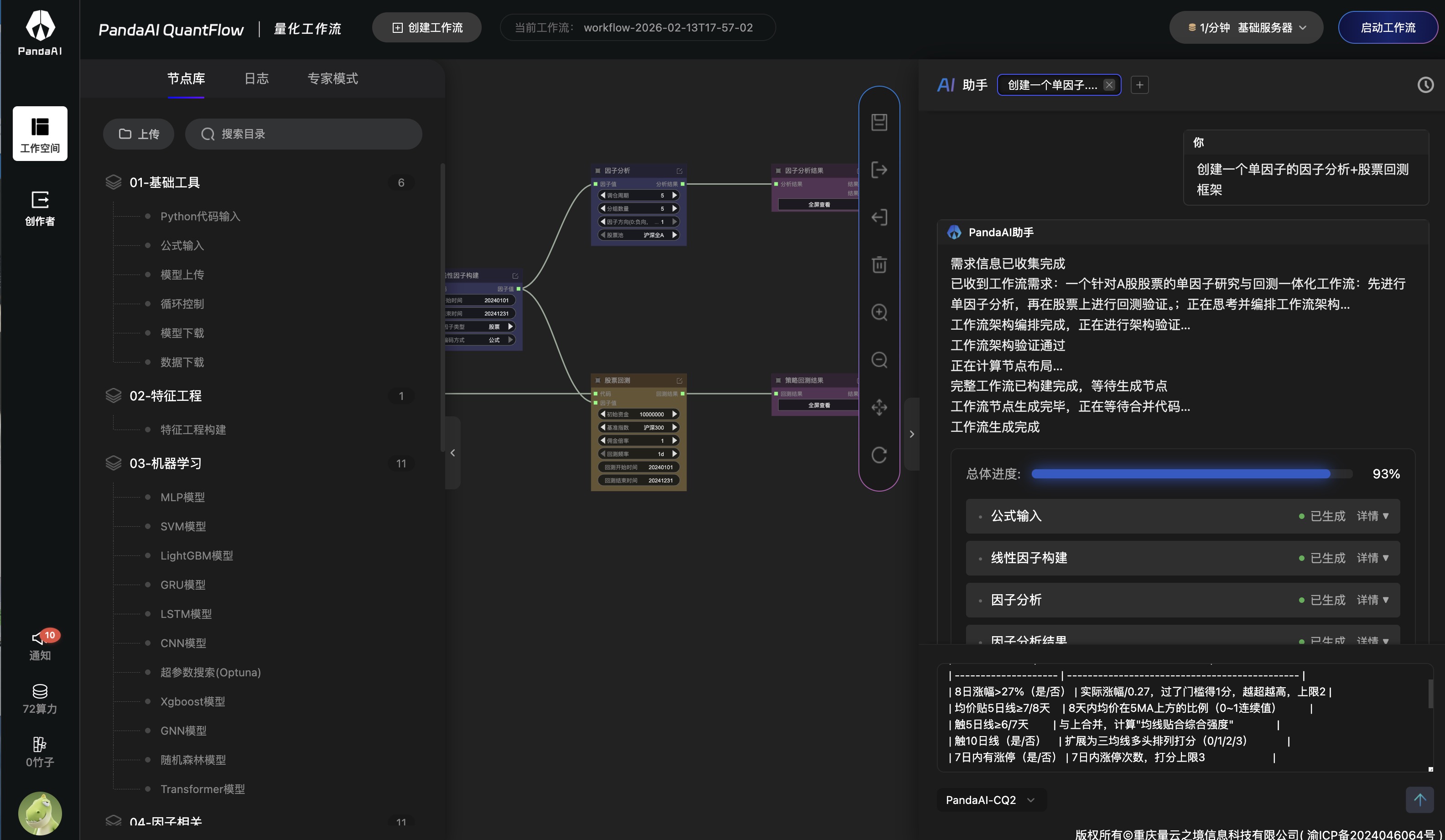Collapse the node library panel arrow

pyautogui.click(x=452, y=453)
